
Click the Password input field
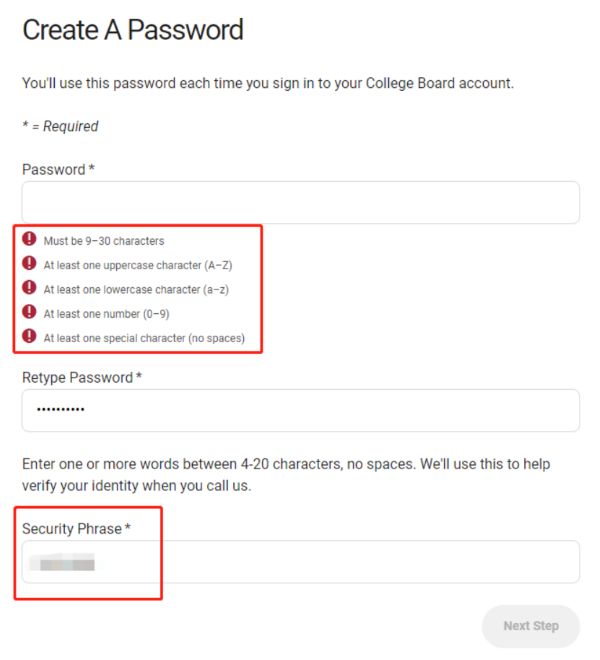point(300,202)
